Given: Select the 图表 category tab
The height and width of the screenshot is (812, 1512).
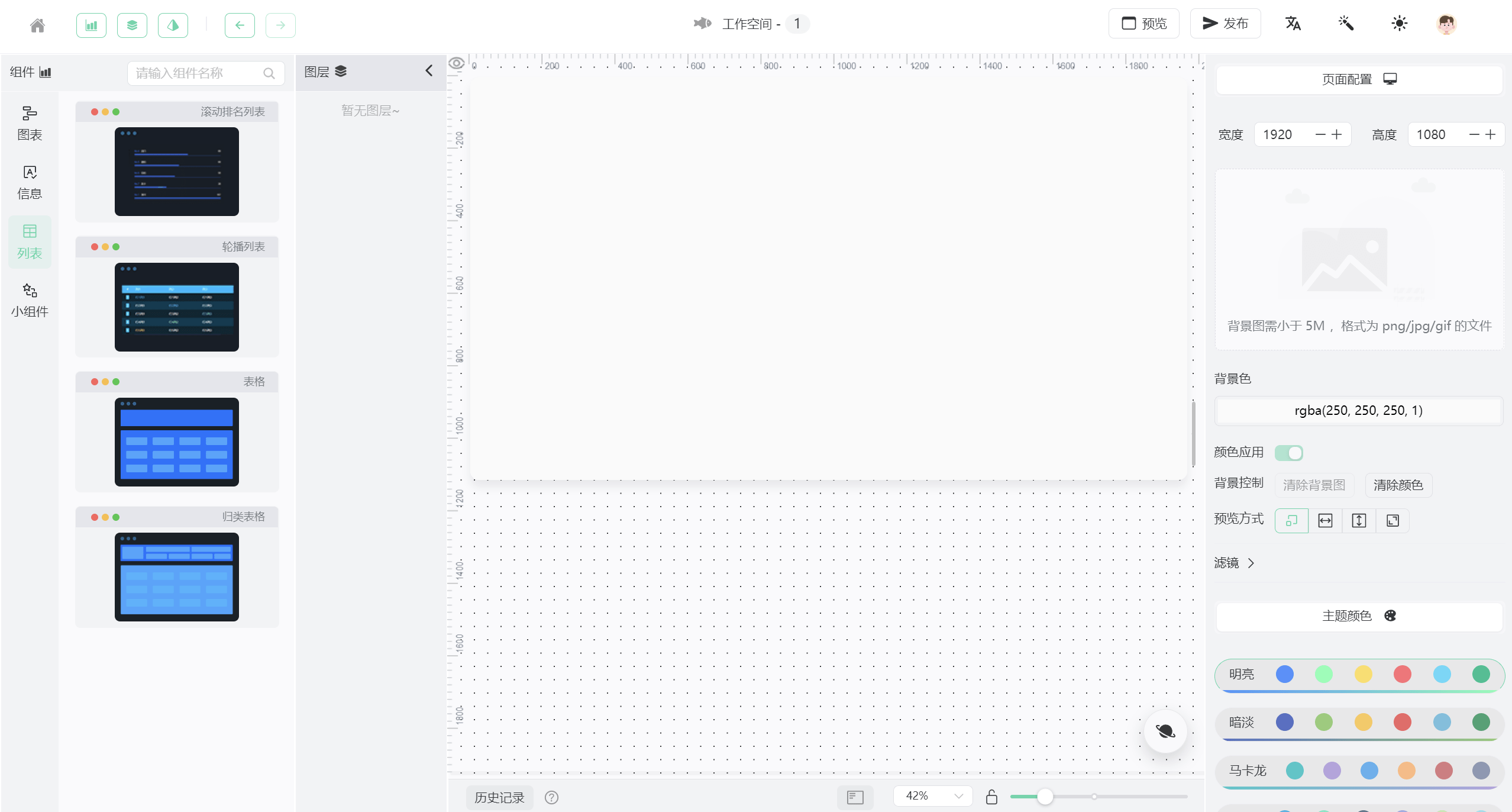Looking at the screenshot, I should (x=30, y=123).
